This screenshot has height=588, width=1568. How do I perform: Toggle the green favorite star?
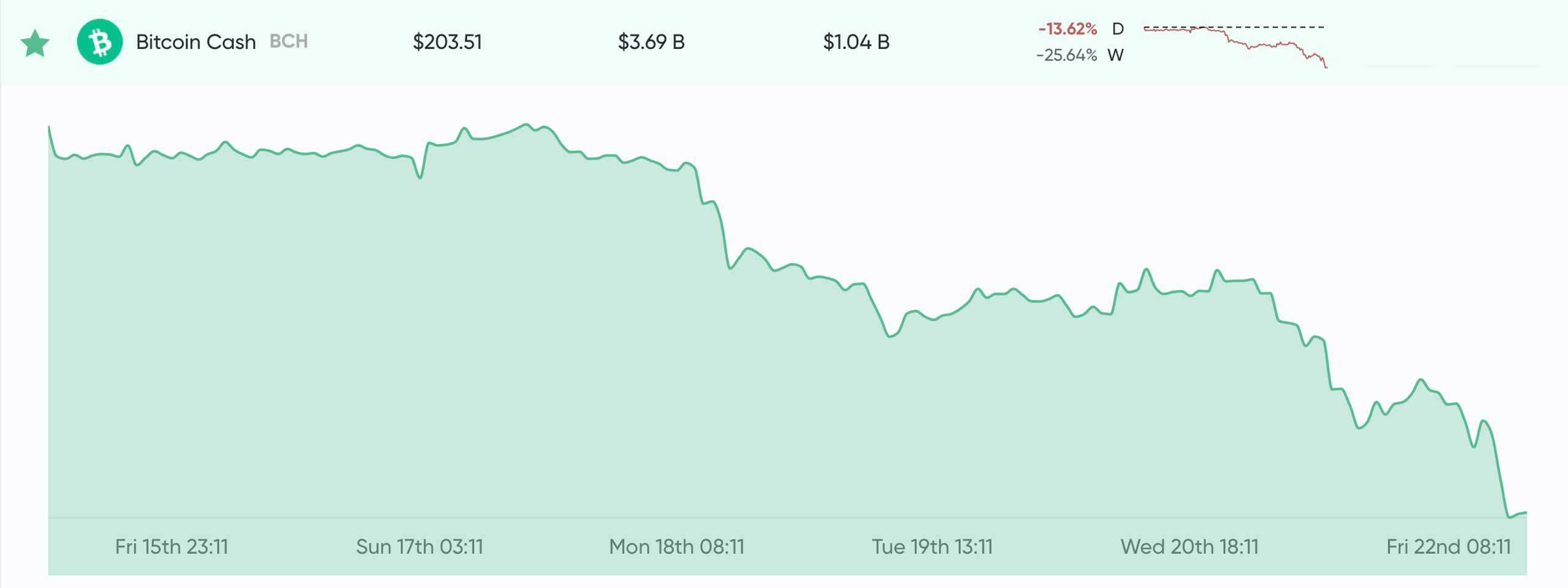pos(35,43)
